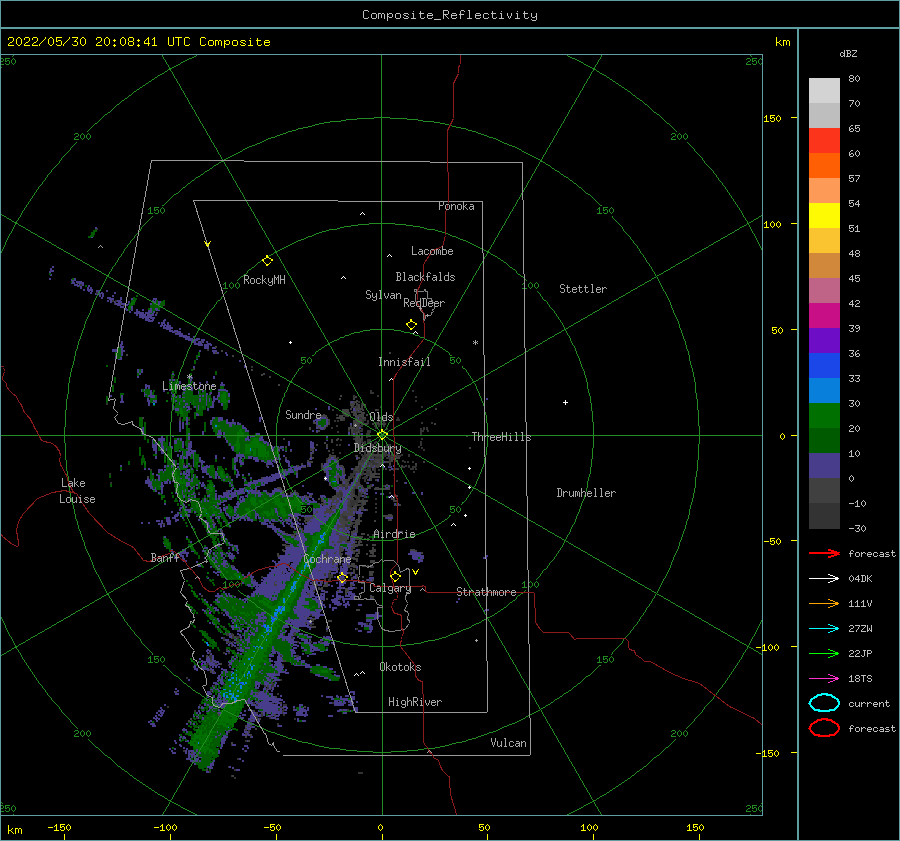Image resolution: width=900 pixels, height=841 pixels.
Task: Click the Limestone label
Action: coord(189,386)
